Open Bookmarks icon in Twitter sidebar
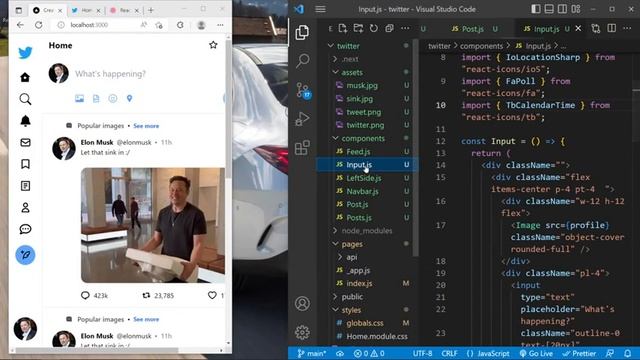This screenshot has height=360, width=640. coord(25,164)
